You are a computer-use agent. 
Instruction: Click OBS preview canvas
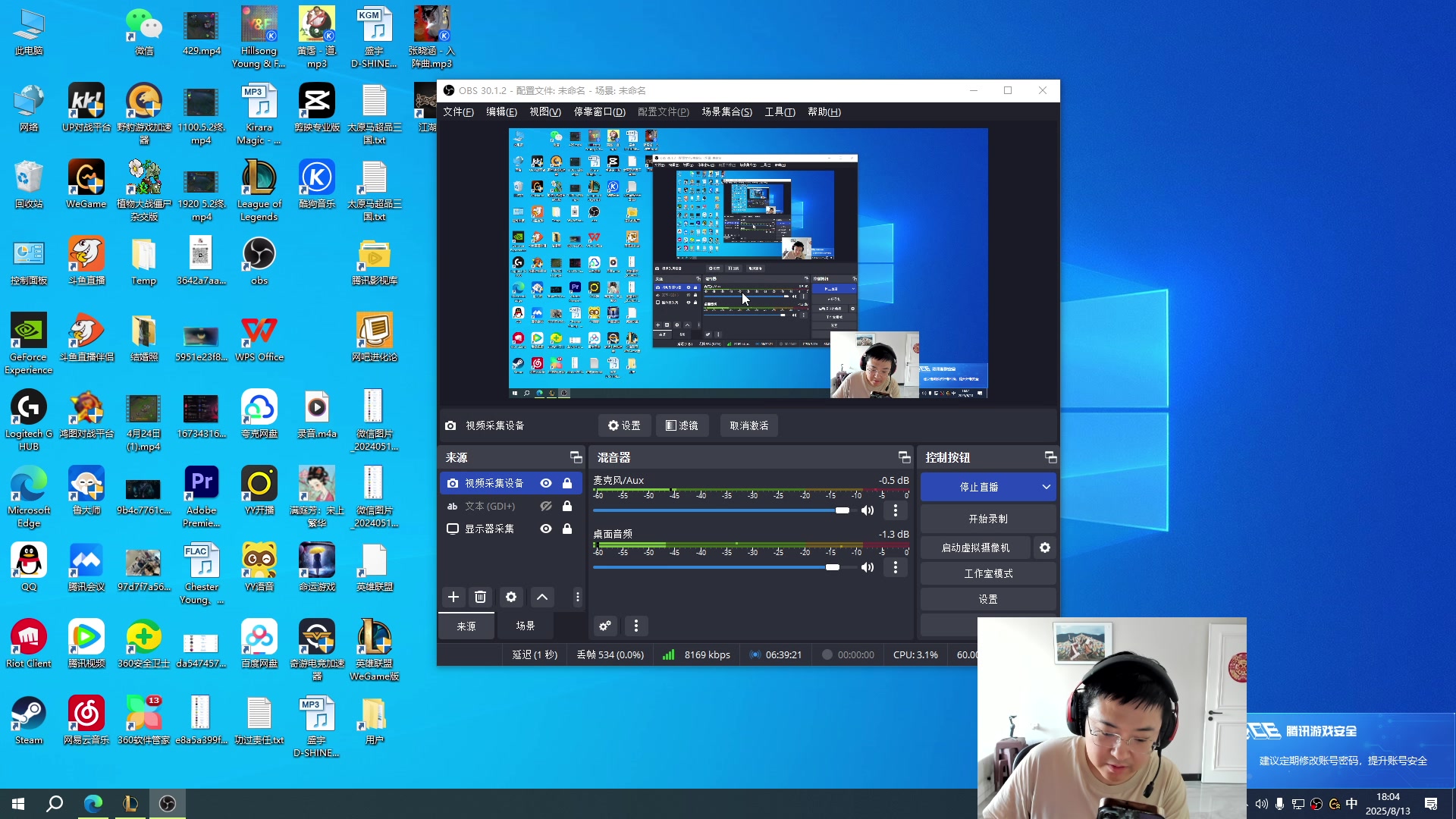[x=748, y=263]
